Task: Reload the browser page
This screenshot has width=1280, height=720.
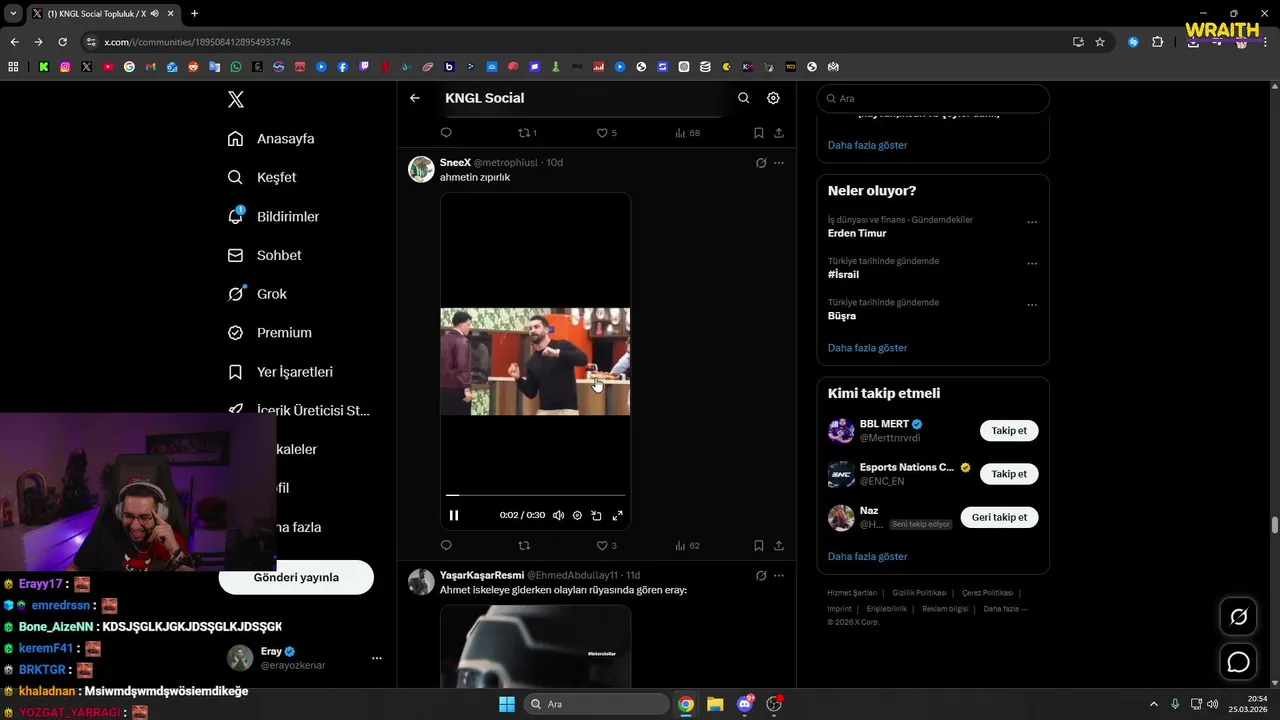Action: point(62,42)
